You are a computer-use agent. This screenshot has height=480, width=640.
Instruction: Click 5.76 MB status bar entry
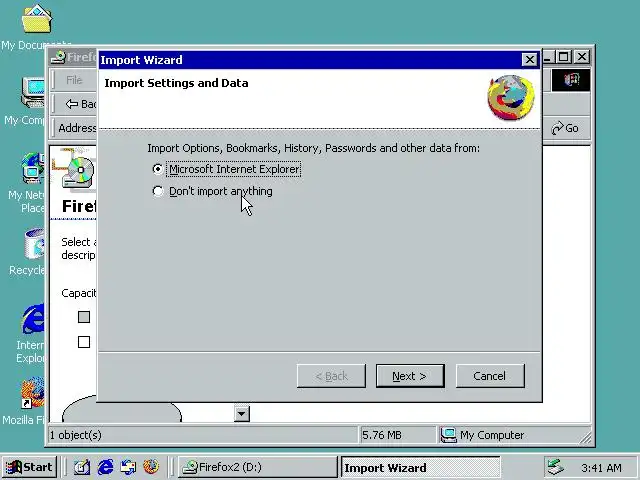pos(382,435)
